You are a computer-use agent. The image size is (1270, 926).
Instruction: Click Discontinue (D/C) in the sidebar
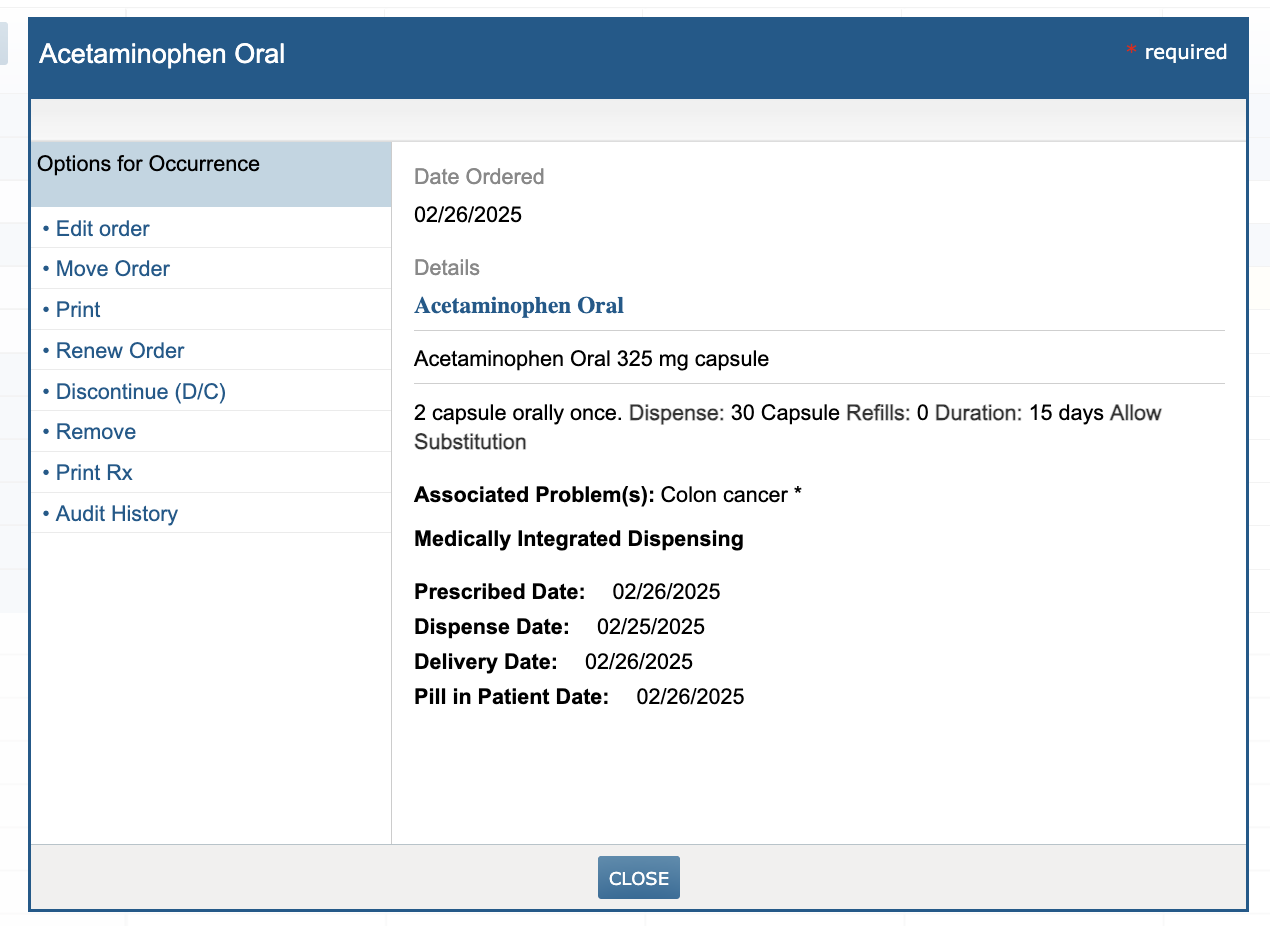coord(140,392)
